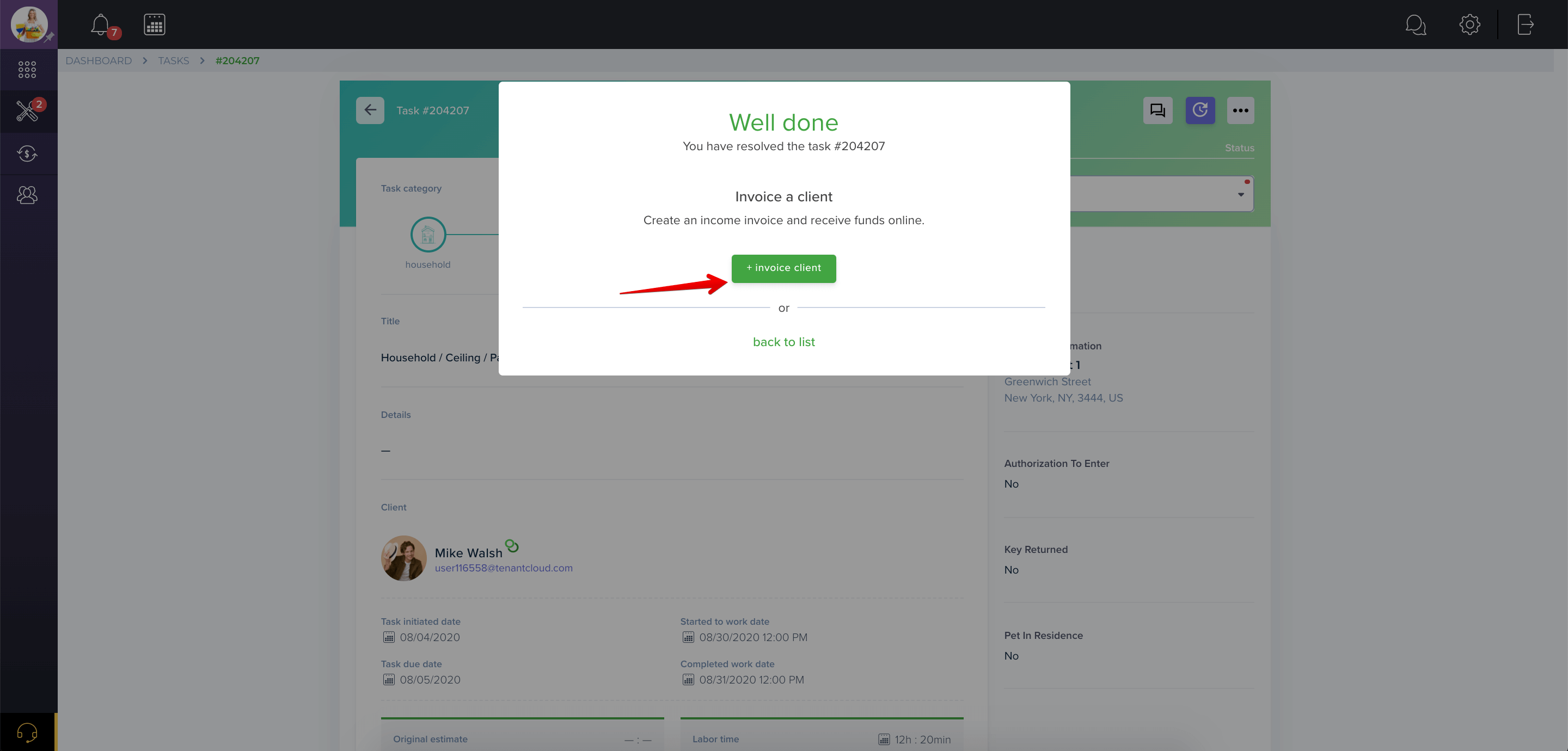
Task: Open the messages chat bubble icon
Action: tap(1416, 24)
